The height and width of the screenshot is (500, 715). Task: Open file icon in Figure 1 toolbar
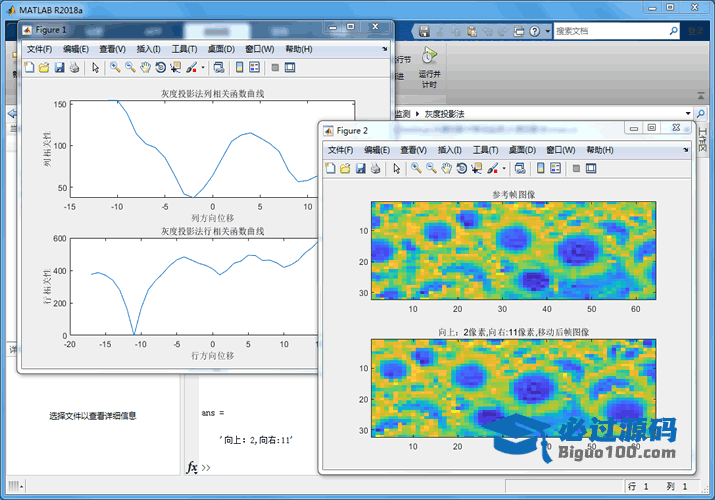click(44, 68)
